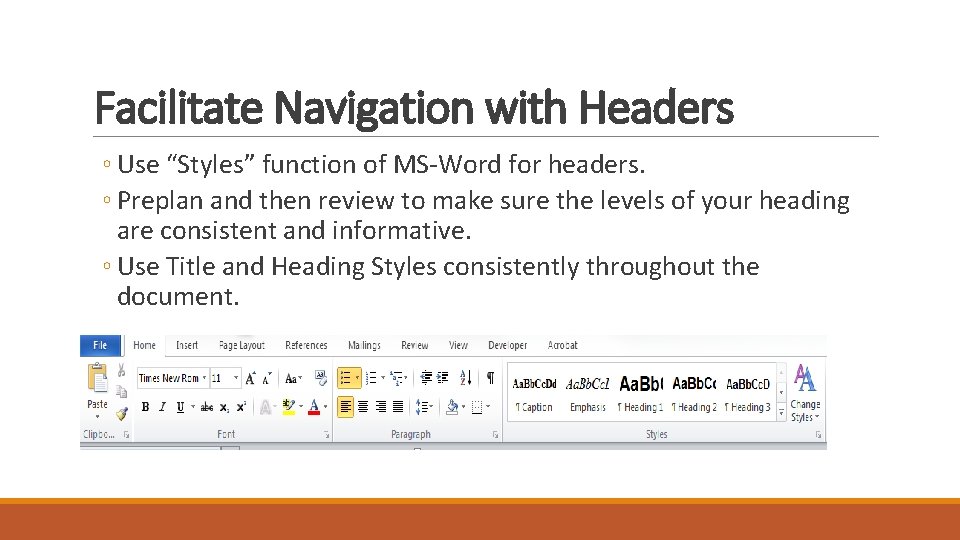
Task: Switch to the Review tab
Action: click(x=414, y=345)
